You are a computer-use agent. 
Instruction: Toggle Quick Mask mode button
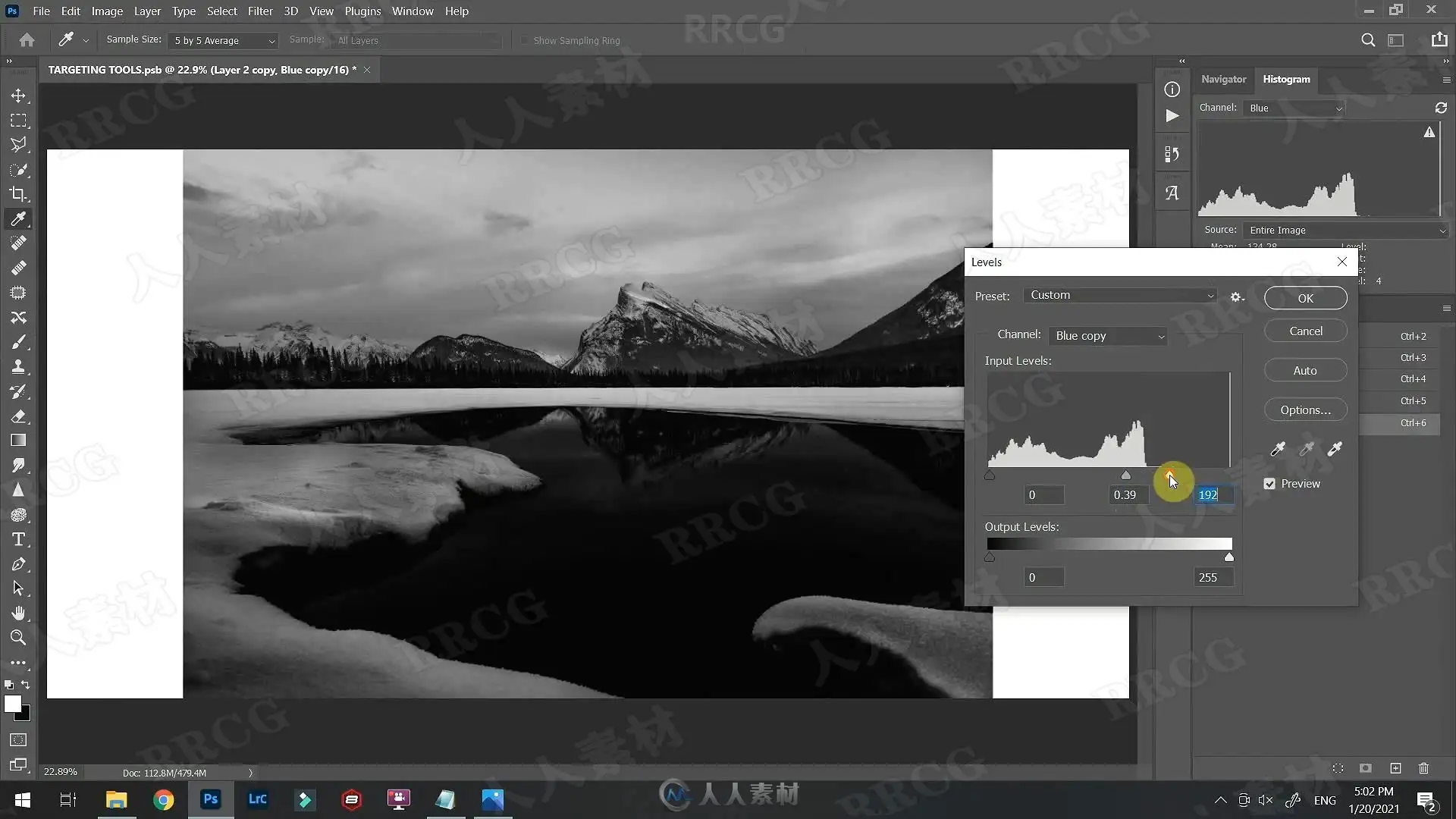[x=19, y=740]
